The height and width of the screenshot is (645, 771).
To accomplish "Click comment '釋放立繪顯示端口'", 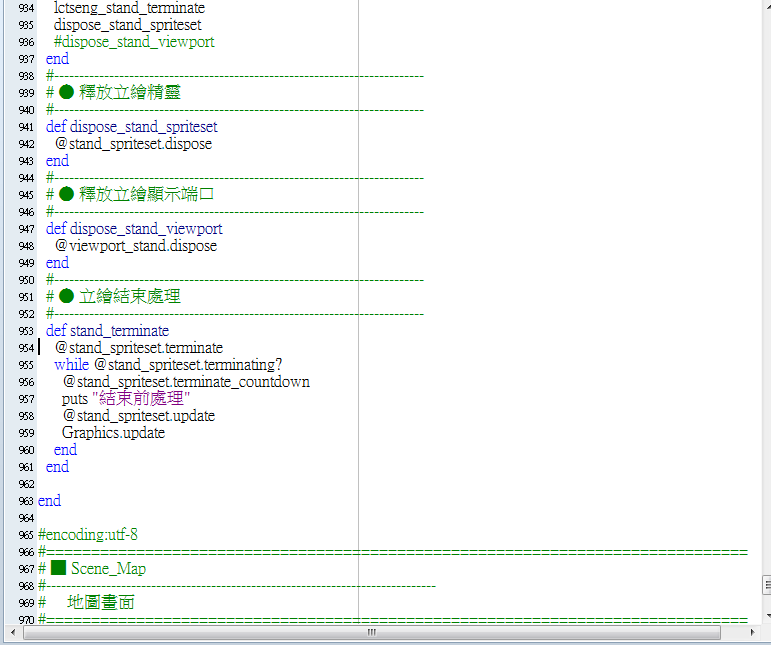I will pos(146,195).
